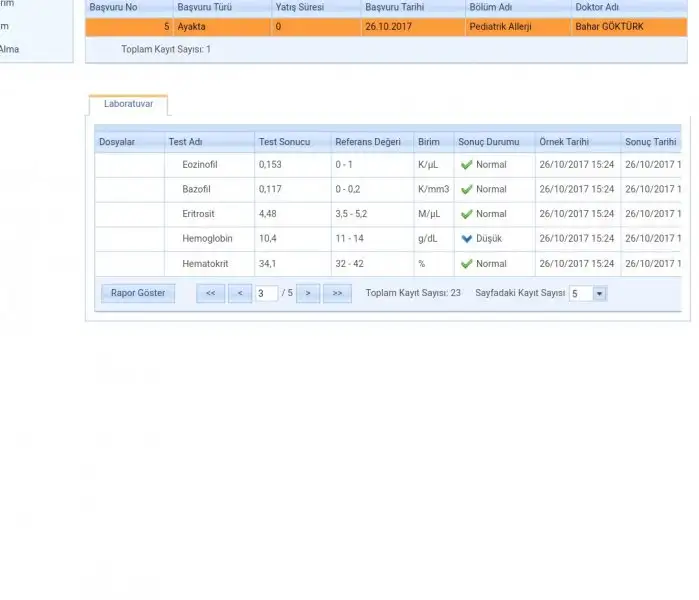Go to first page of lab results
This screenshot has height=600, width=699.
point(210,293)
